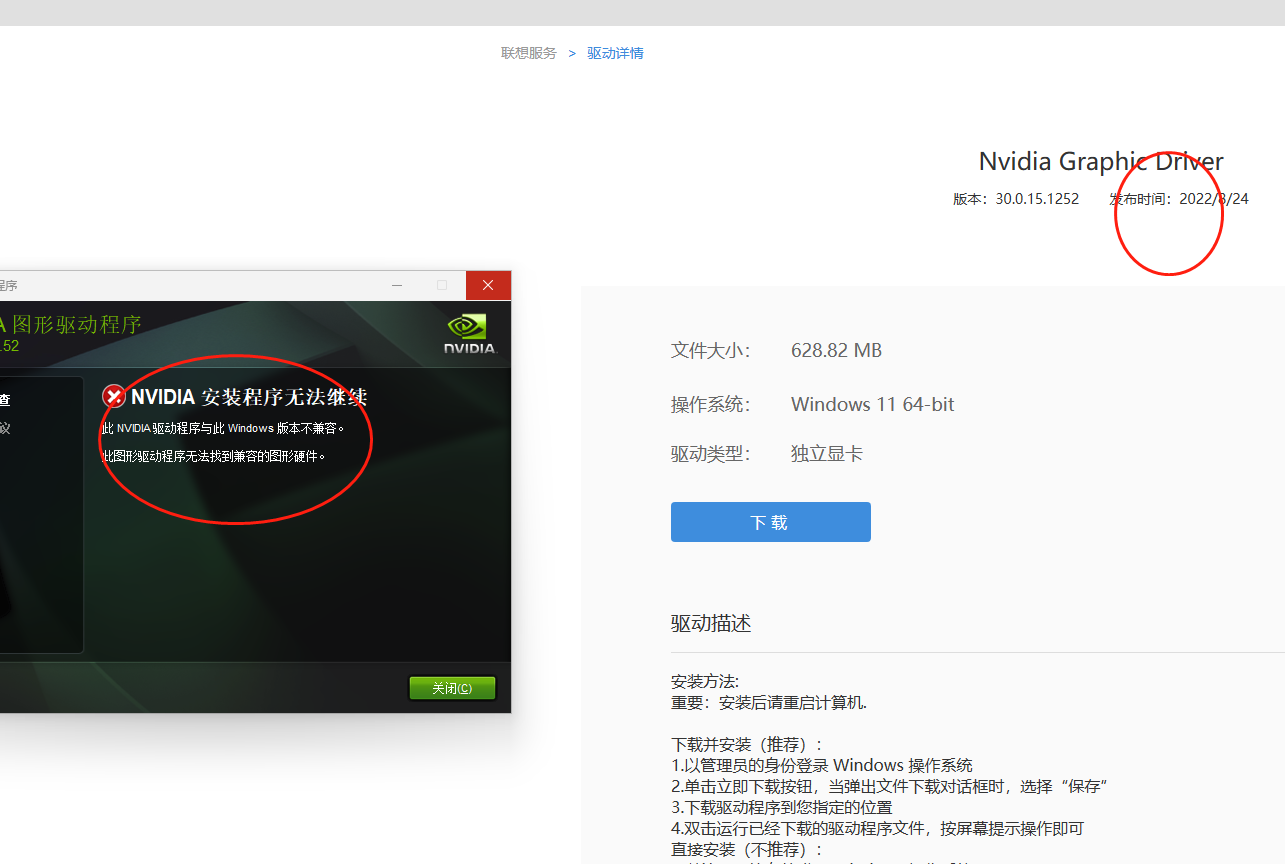The height and width of the screenshot is (864, 1285).
Task: Click step 2 单击立即下载按钮 text
Action: [889, 786]
